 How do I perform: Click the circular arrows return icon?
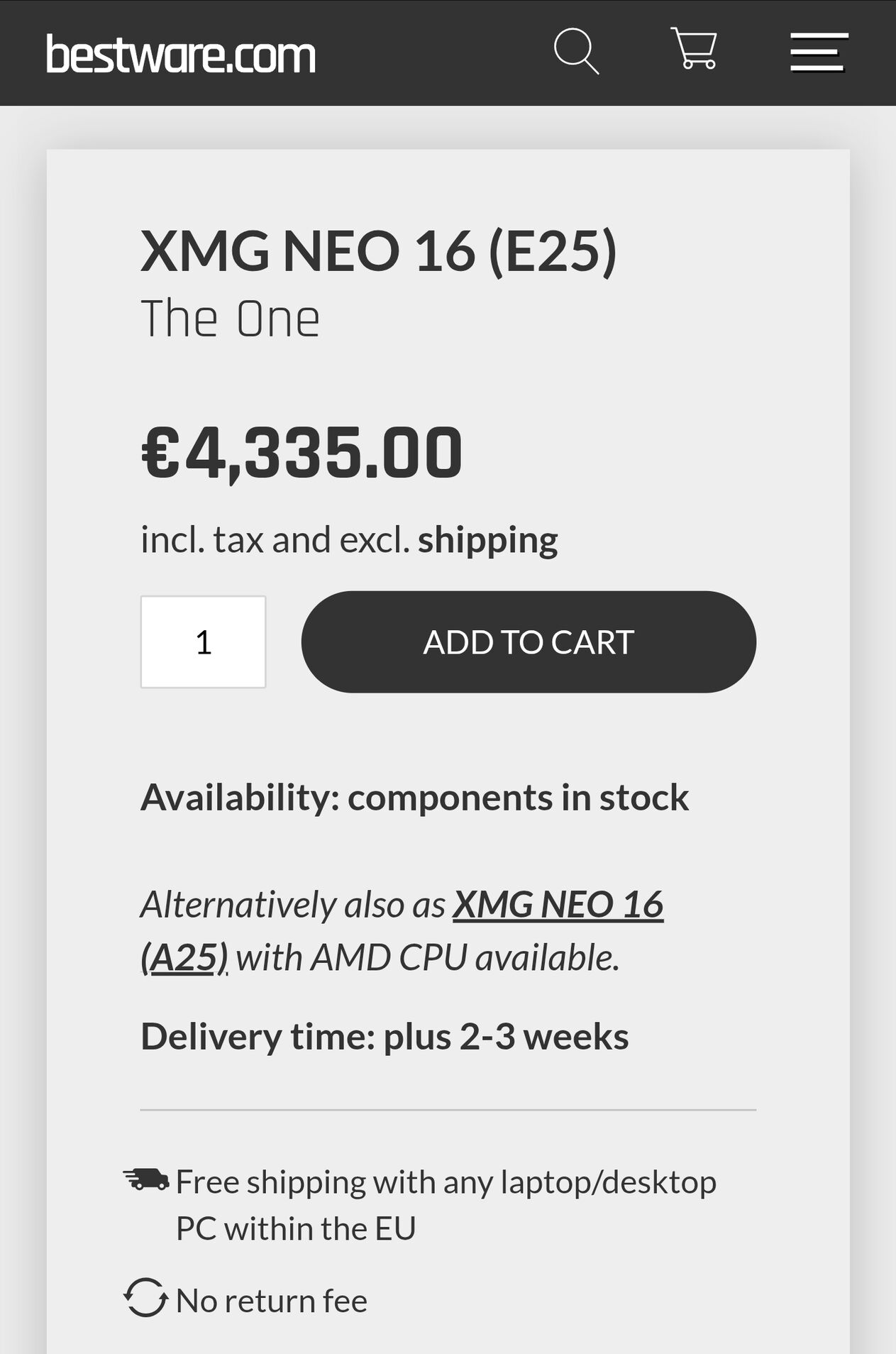pyautogui.click(x=146, y=1298)
